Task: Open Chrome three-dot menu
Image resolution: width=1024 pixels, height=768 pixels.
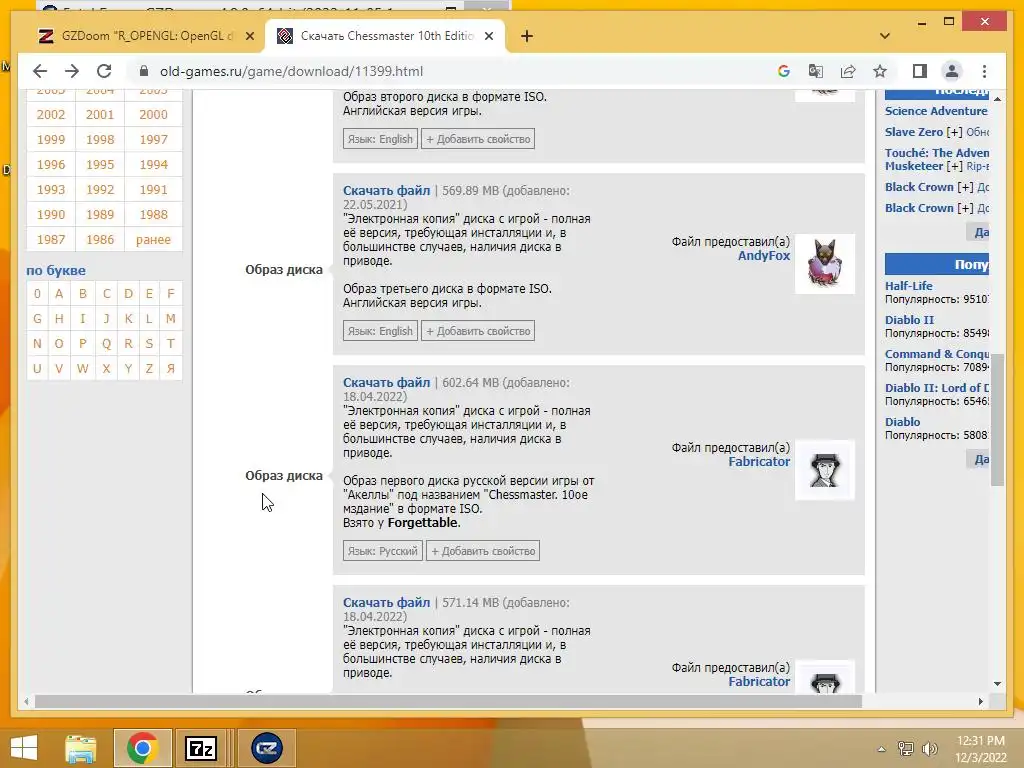Action: (x=984, y=71)
